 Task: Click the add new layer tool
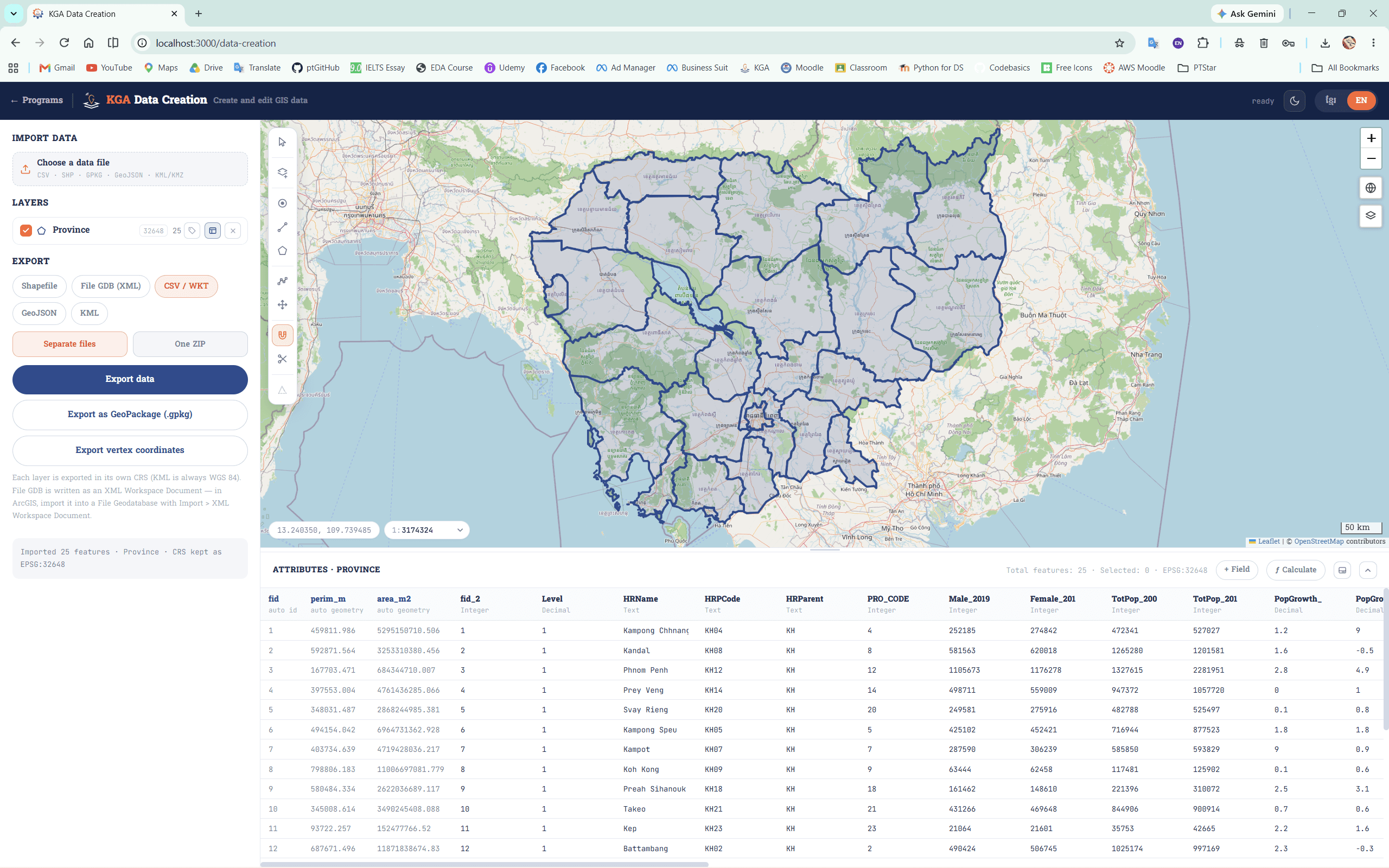pyautogui.click(x=282, y=172)
